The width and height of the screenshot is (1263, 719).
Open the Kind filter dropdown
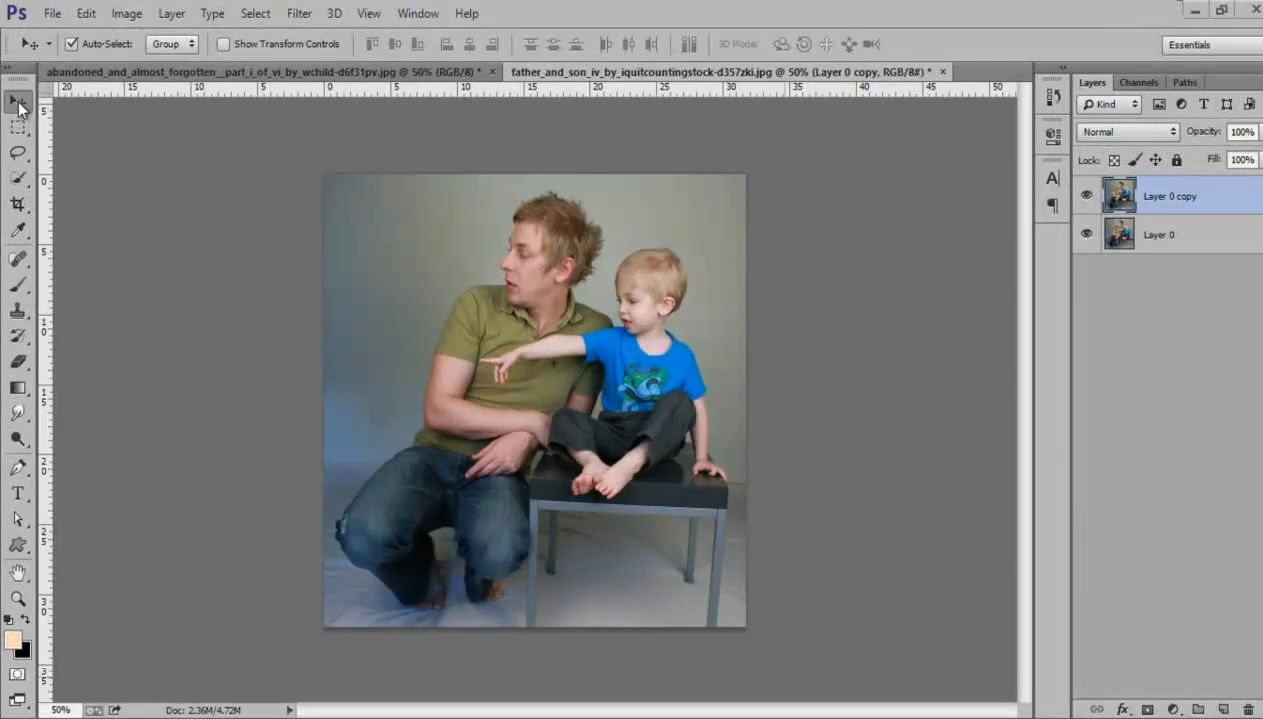[x=1109, y=104]
